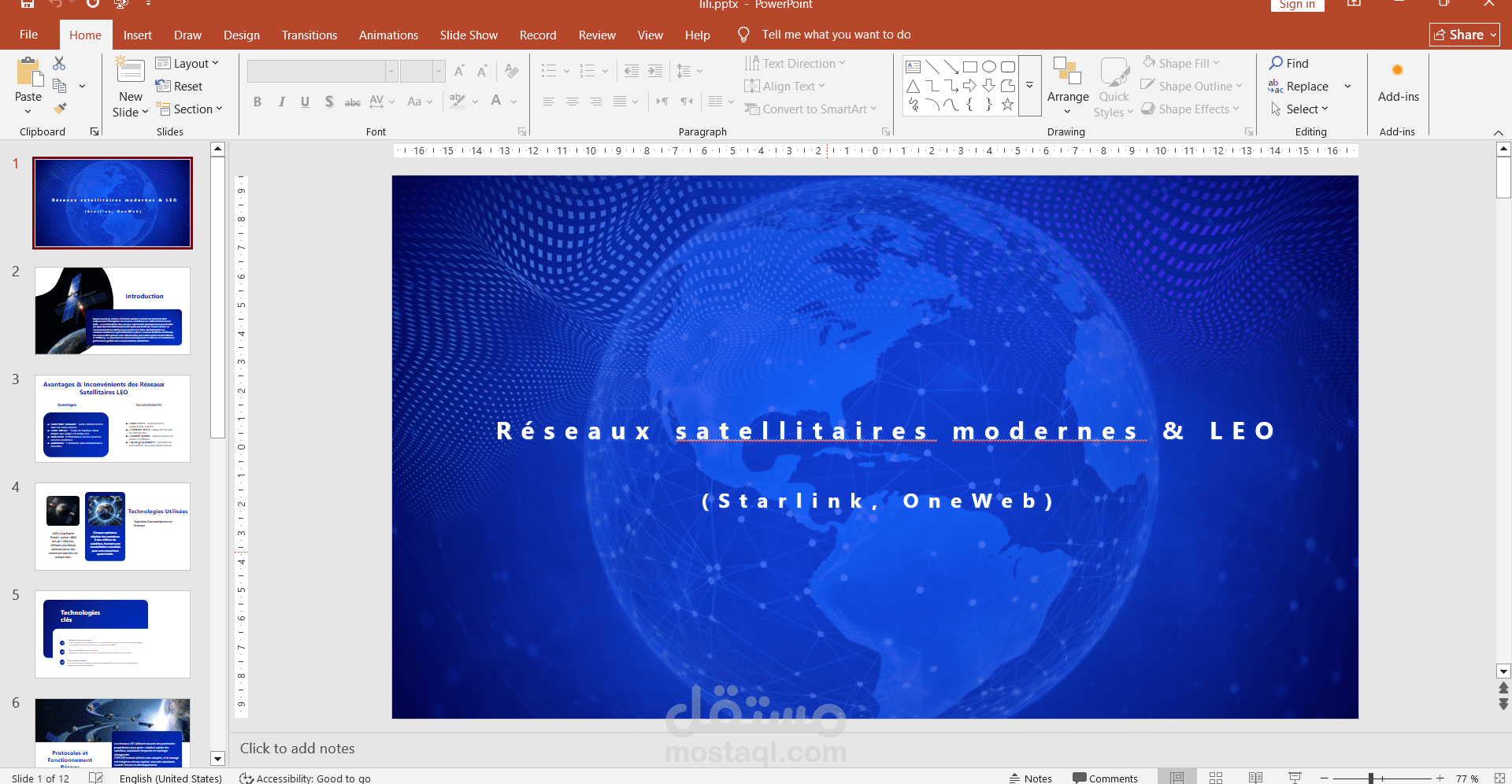Image resolution: width=1512 pixels, height=784 pixels.
Task: Open the Layout dropdown
Action: 187,64
